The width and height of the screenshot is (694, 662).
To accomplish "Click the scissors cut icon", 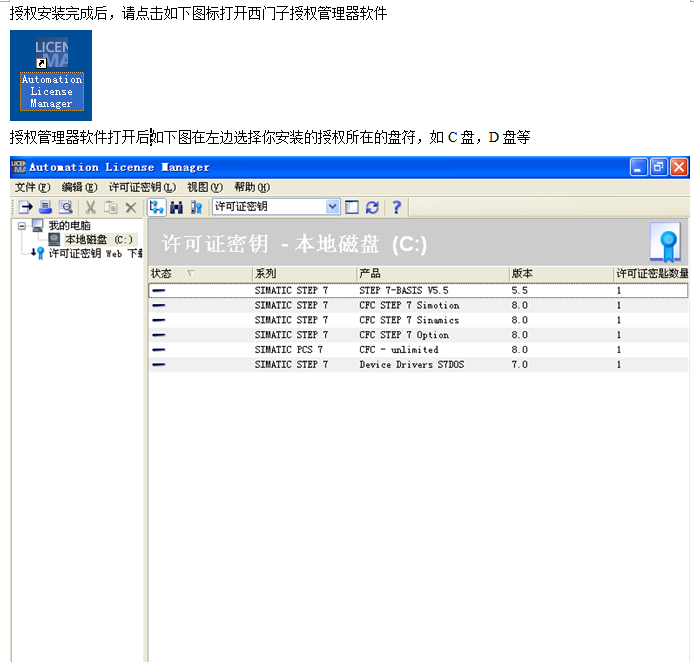I will click(x=91, y=207).
